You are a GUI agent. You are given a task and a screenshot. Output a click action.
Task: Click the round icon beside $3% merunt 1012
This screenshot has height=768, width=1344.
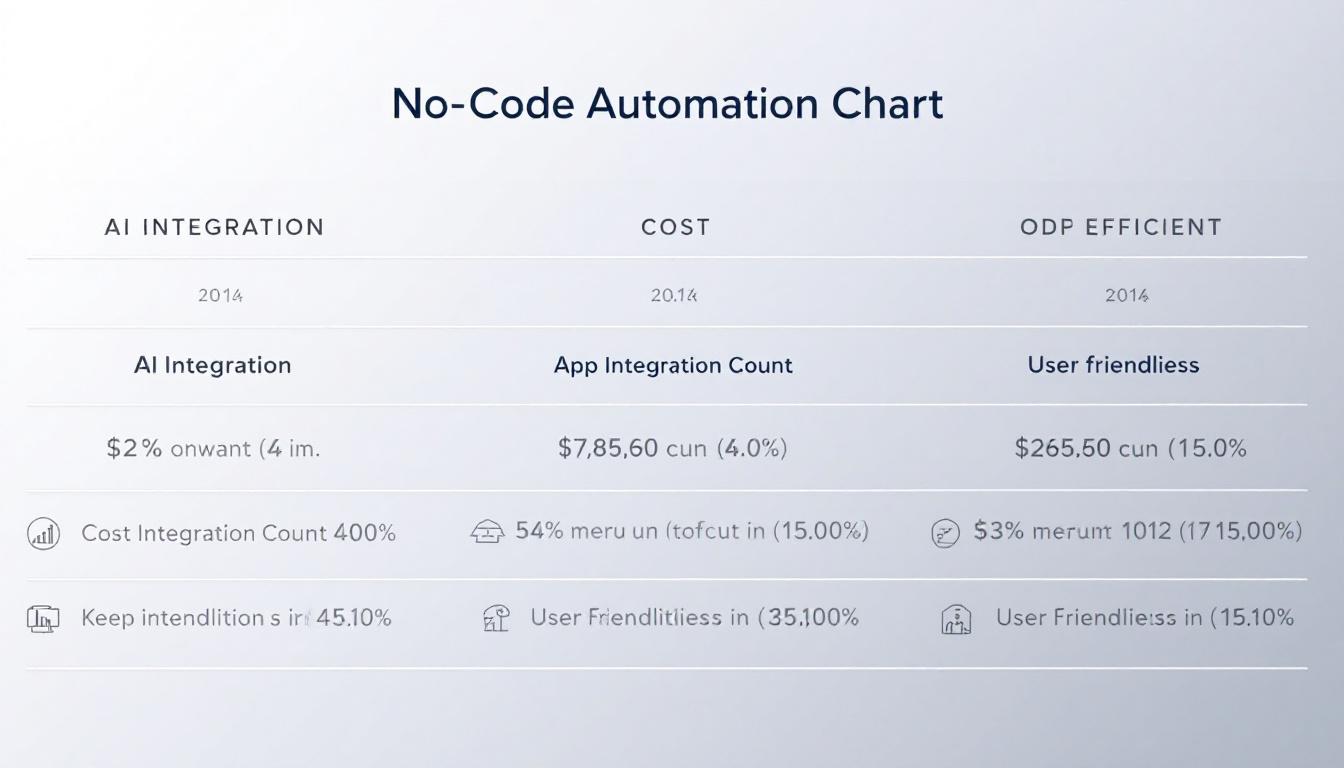pyautogui.click(x=945, y=534)
